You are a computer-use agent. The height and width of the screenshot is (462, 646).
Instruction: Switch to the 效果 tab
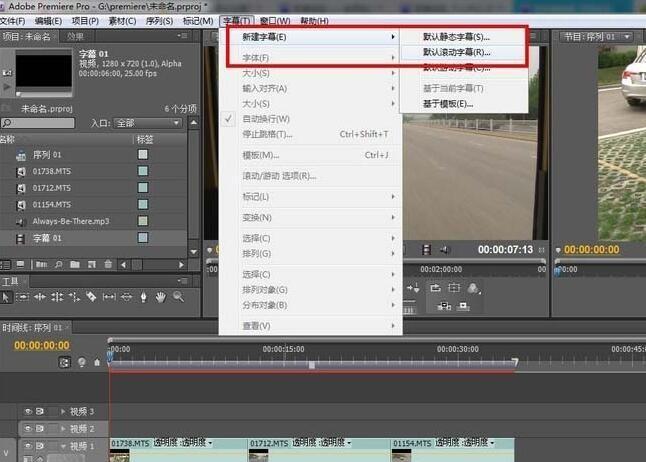pos(75,37)
